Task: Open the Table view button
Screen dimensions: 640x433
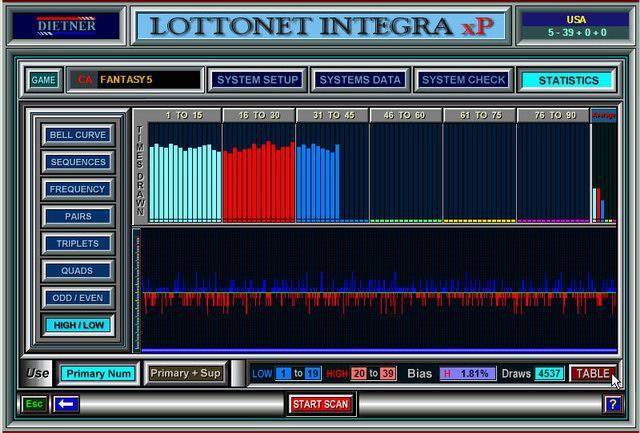Action: [592, 373]
